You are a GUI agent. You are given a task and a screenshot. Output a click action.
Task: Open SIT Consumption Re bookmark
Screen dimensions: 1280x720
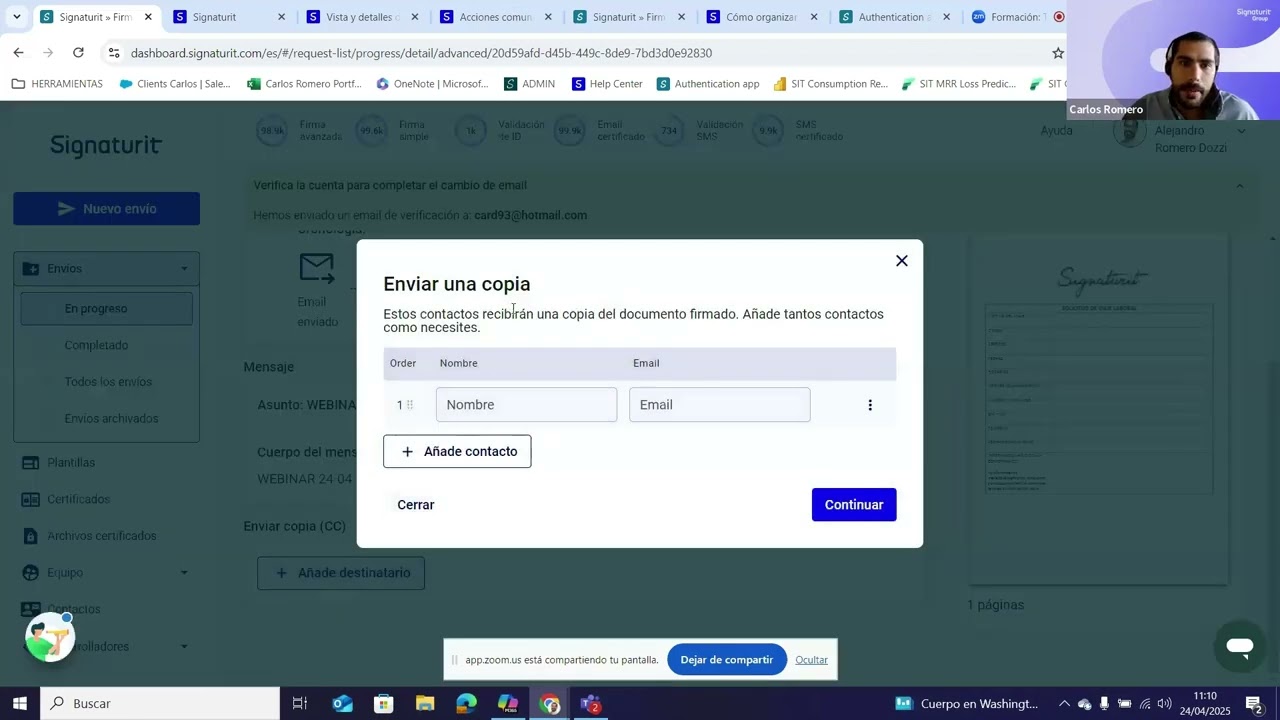830,84
